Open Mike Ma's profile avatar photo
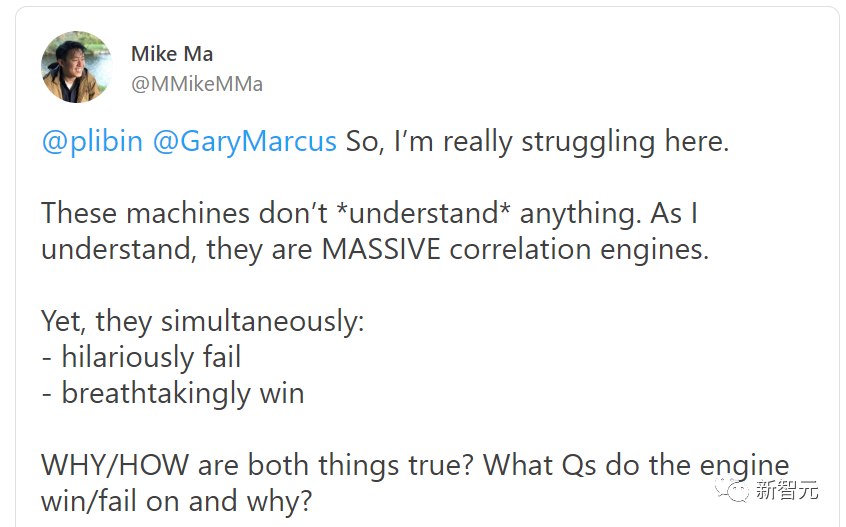Image resolution: width=846 pixels, height=527 pixels. 77,67
